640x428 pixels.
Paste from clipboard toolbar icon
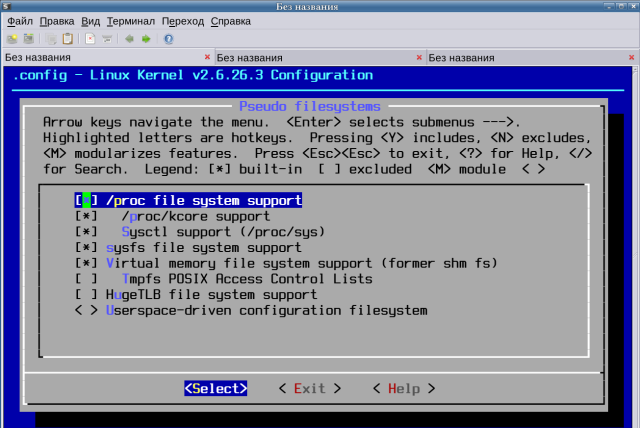point(68,39)
